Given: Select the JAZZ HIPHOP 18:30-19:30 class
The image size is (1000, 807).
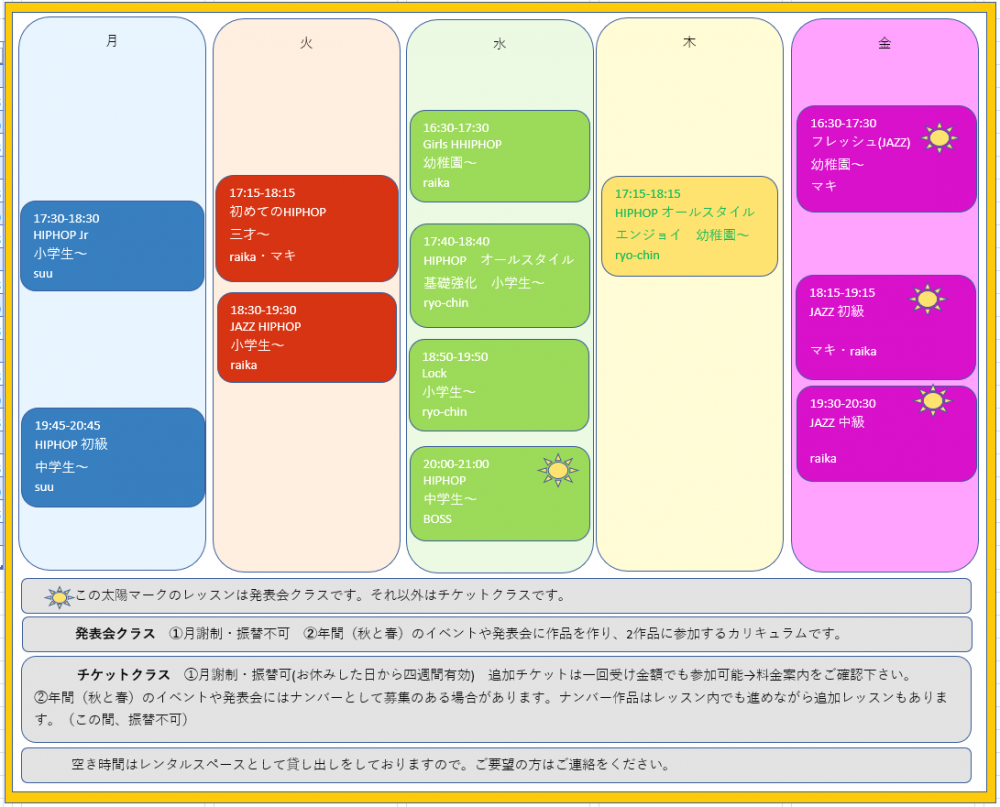Looking at the screenshot, I should coord(307,337).
